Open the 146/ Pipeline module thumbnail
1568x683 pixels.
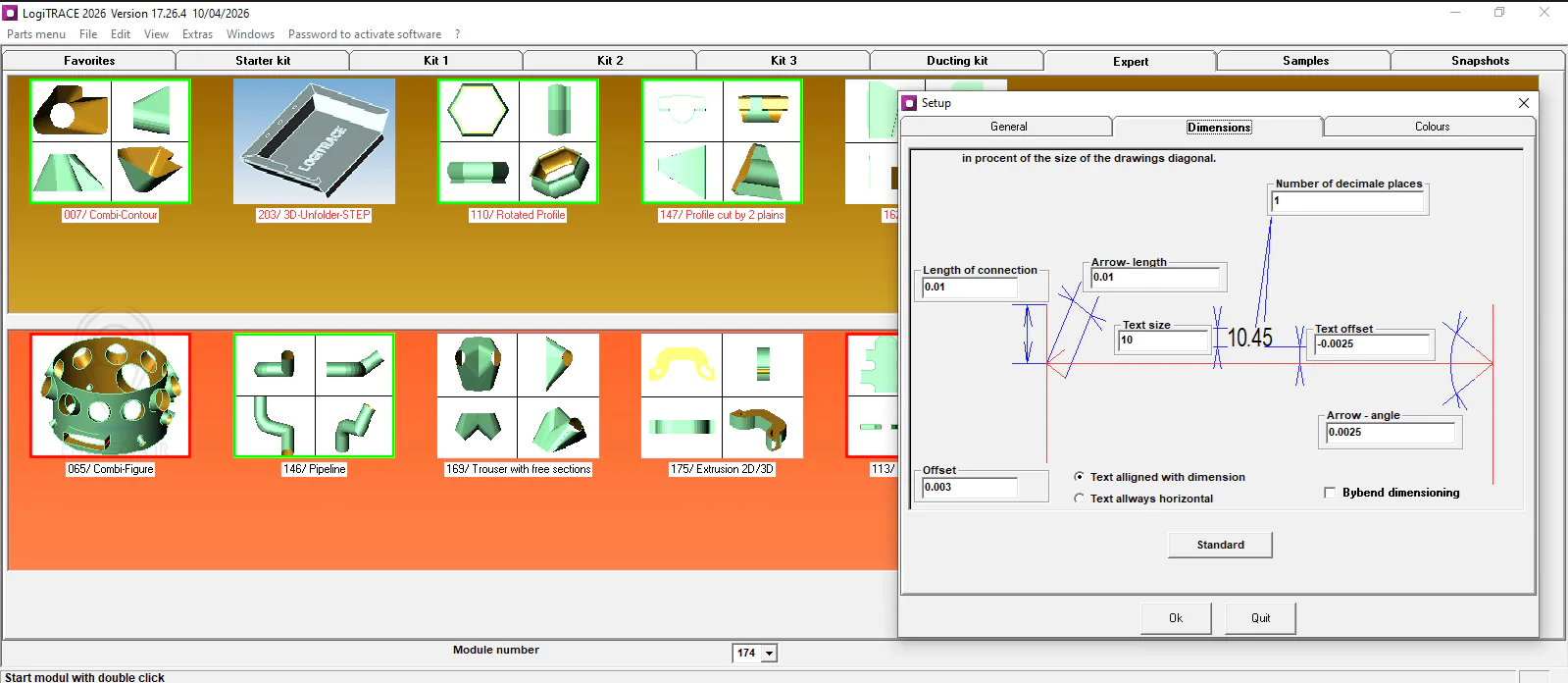[314, 395]
